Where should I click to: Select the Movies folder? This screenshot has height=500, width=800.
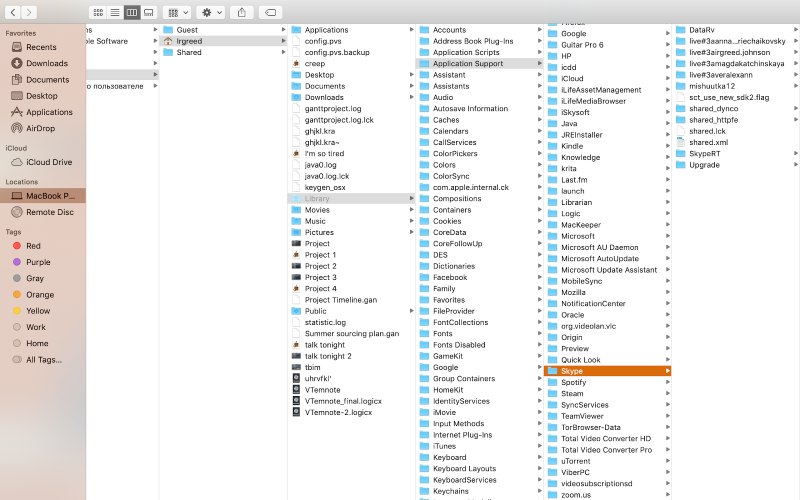(317, 210)
